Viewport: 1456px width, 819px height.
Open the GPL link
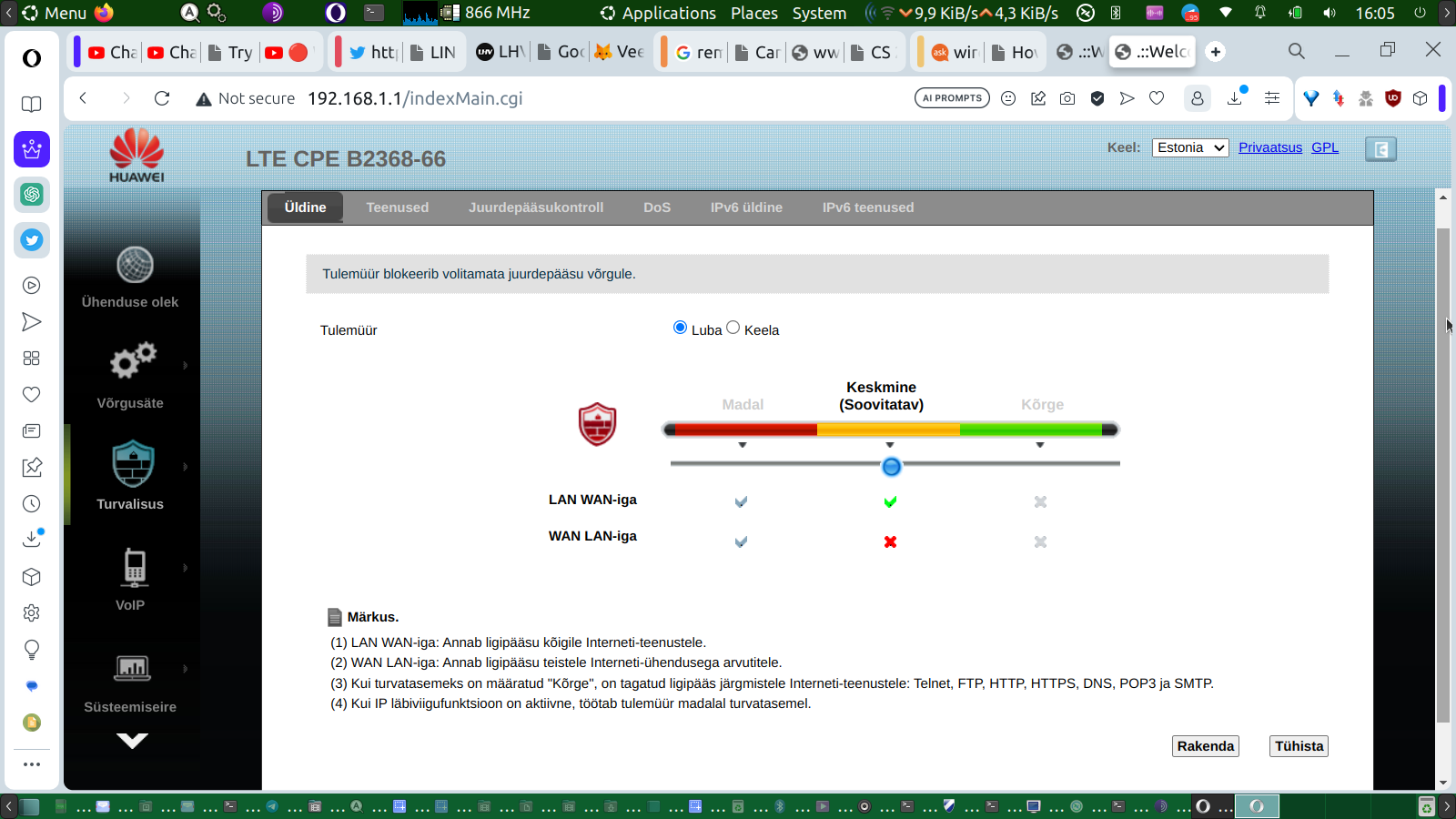1325,147
